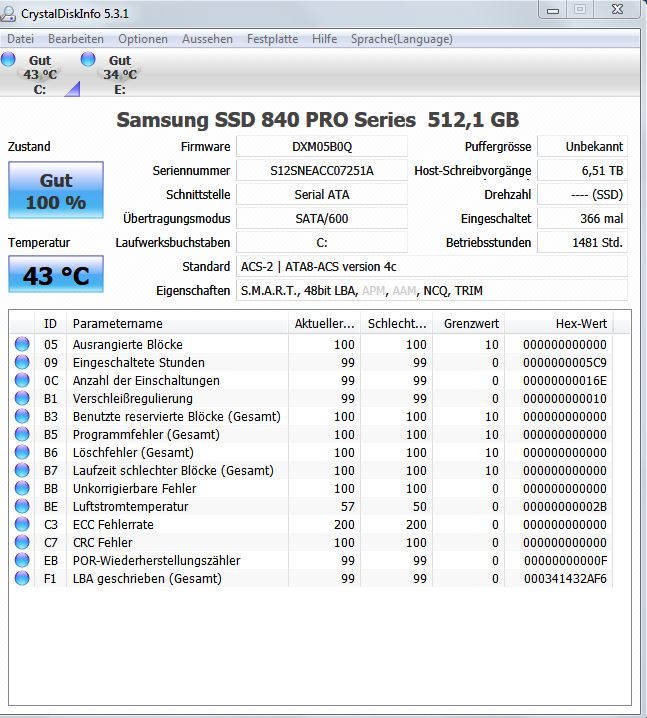
Task: Minimize the CrystalDiskInfo window
Action: pos(553,10)
